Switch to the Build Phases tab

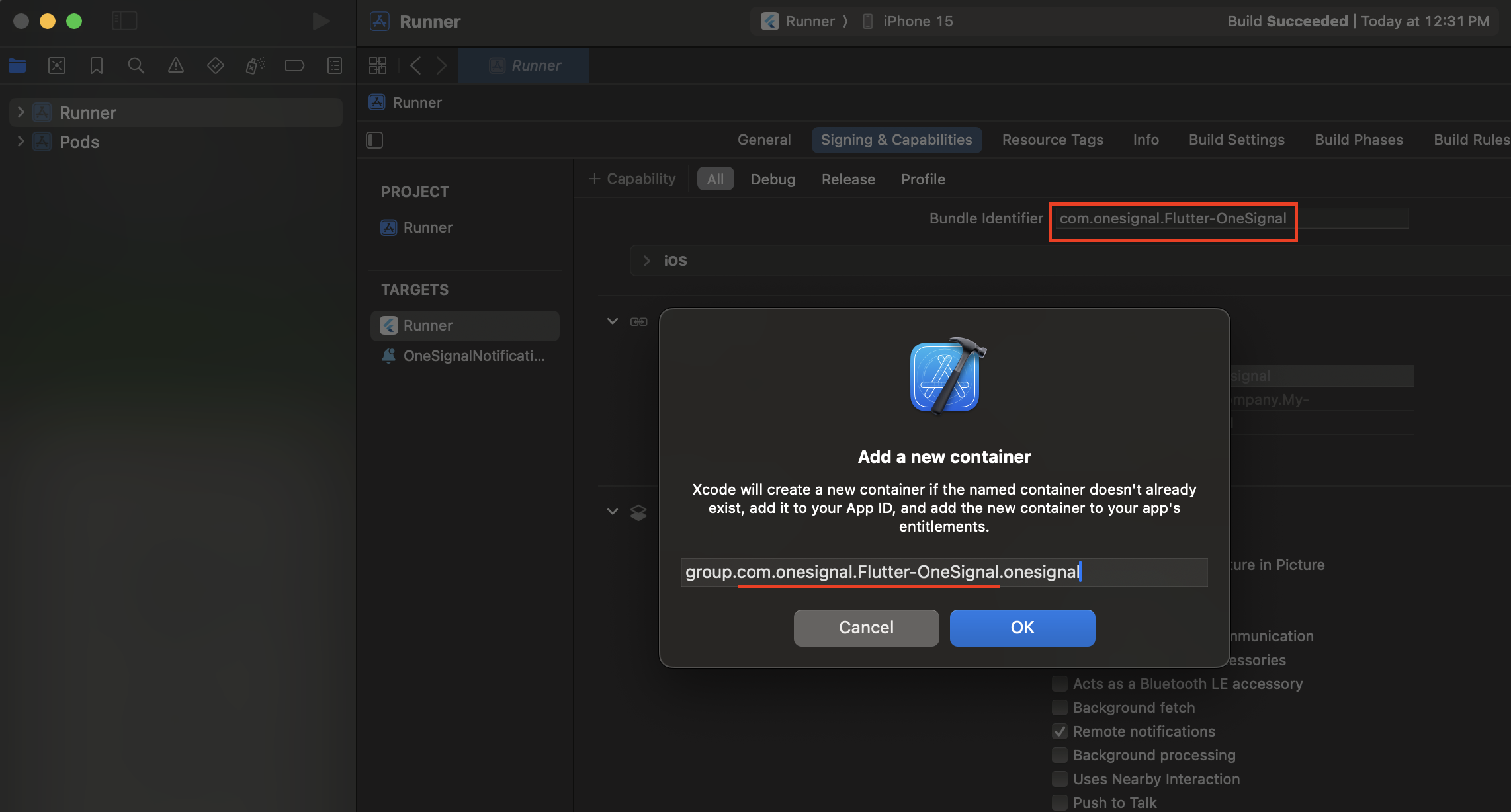[1359, 140]
